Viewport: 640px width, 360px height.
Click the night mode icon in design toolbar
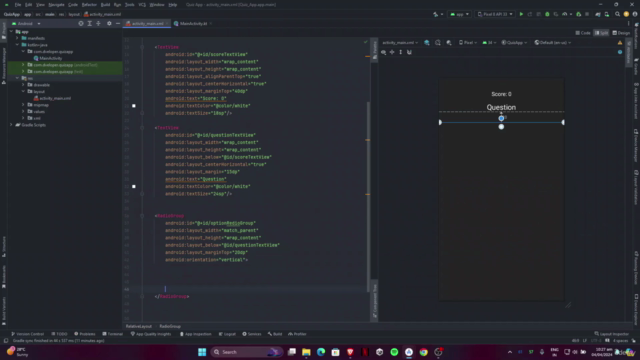449,42
